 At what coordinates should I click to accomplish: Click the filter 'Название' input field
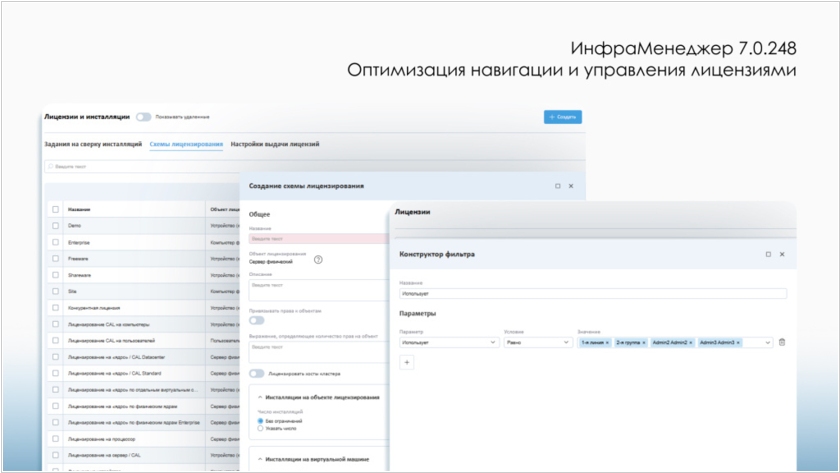(592, 294)
